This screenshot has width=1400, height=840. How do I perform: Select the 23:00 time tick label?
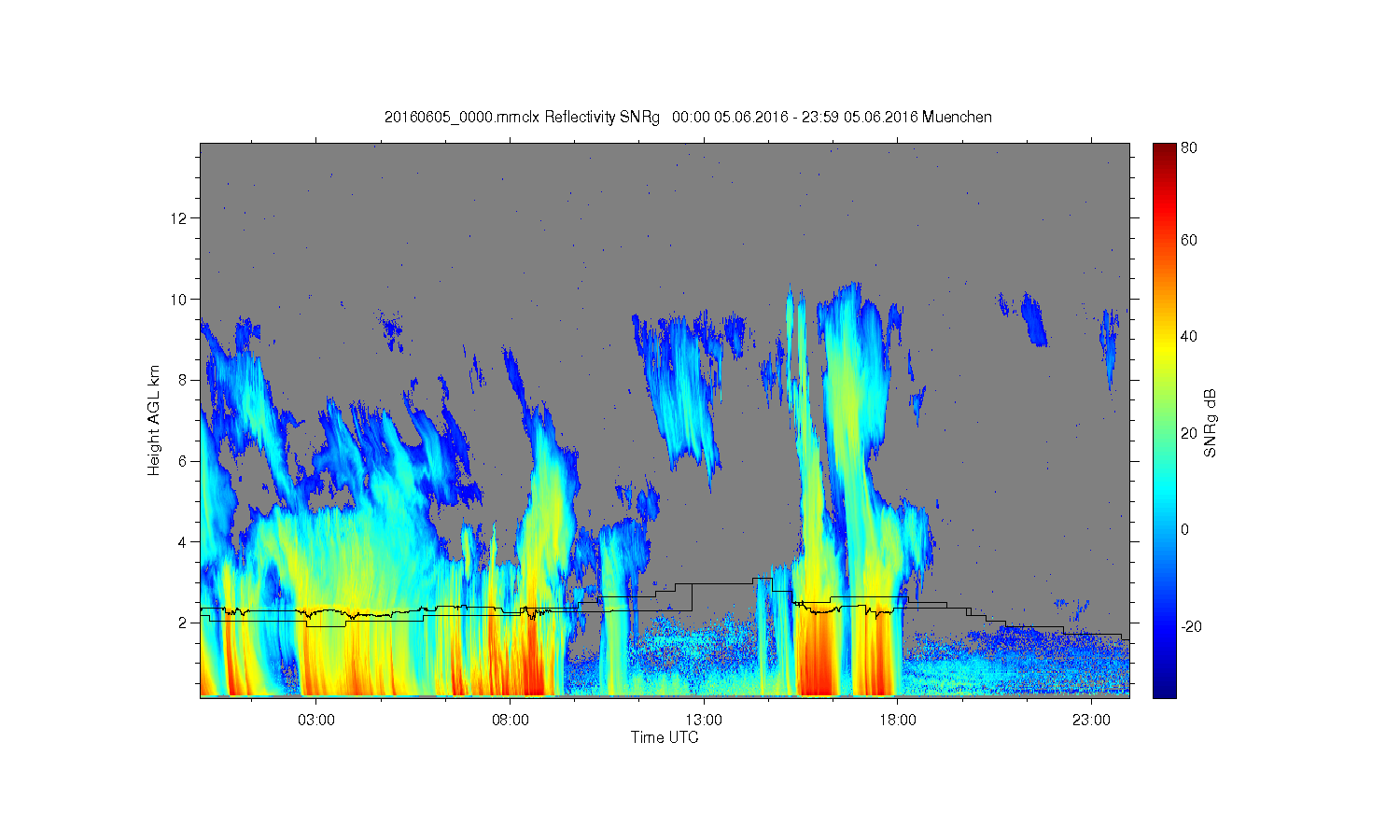(1091, 721)
